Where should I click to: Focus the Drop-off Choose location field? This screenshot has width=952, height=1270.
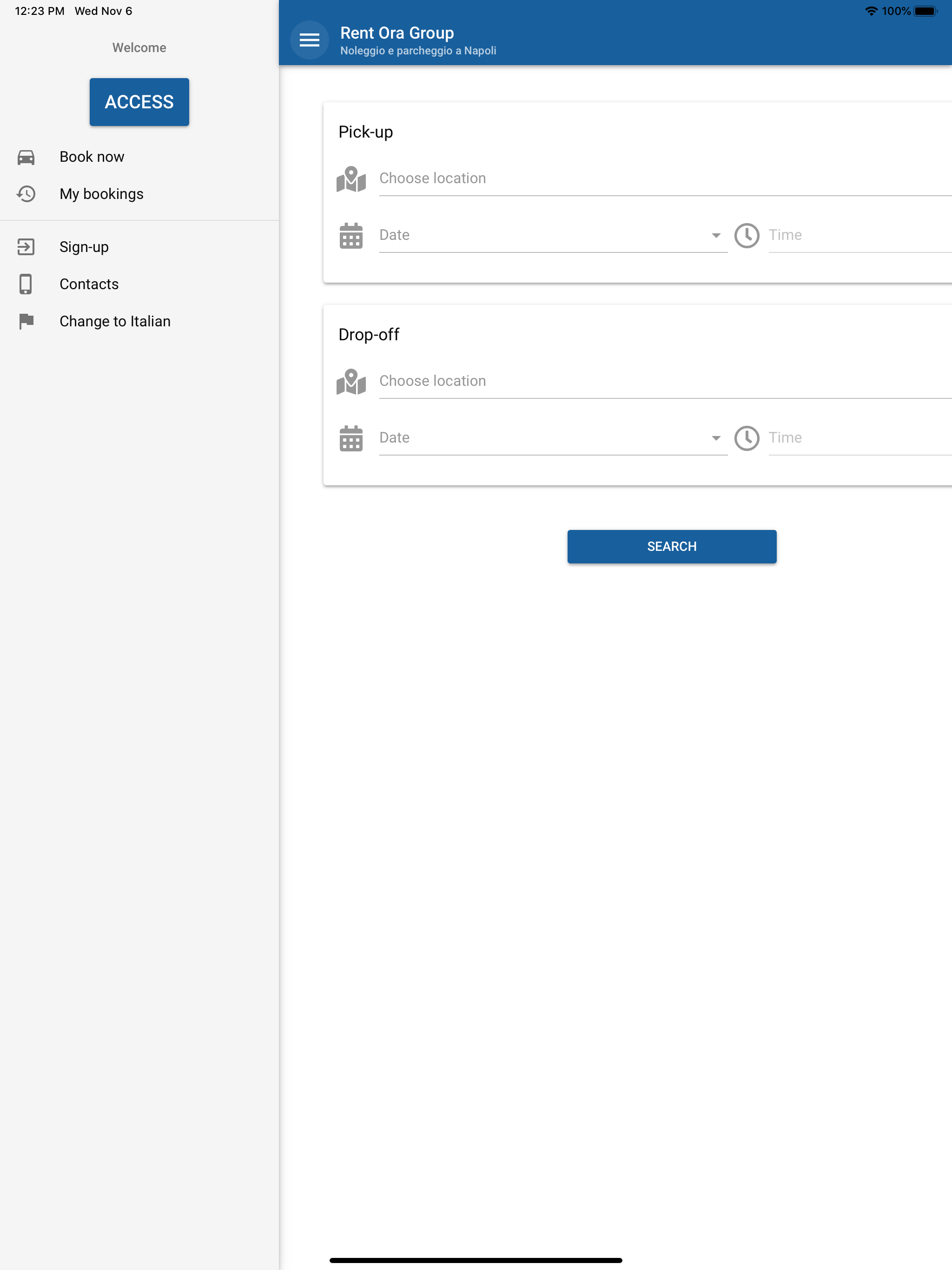coord(666,381)
